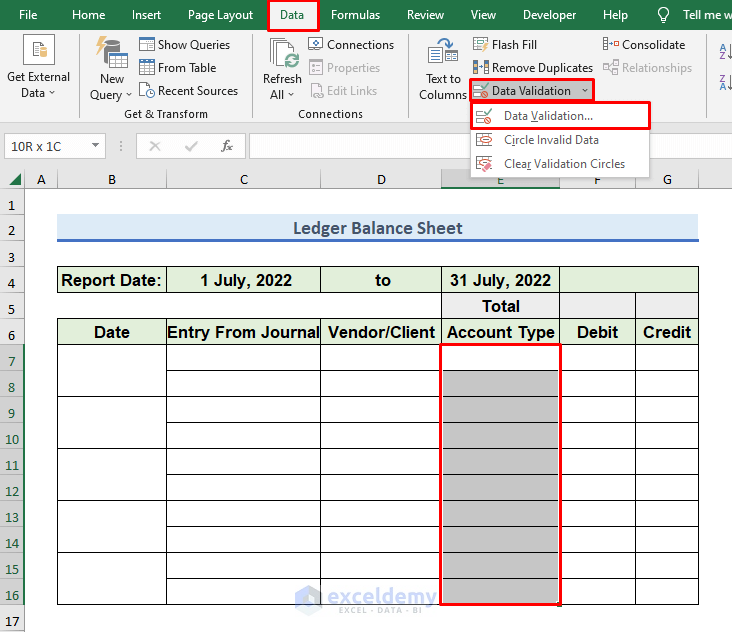
Task: Click the Tell me lightbulb icon
Action: point(663,15)
